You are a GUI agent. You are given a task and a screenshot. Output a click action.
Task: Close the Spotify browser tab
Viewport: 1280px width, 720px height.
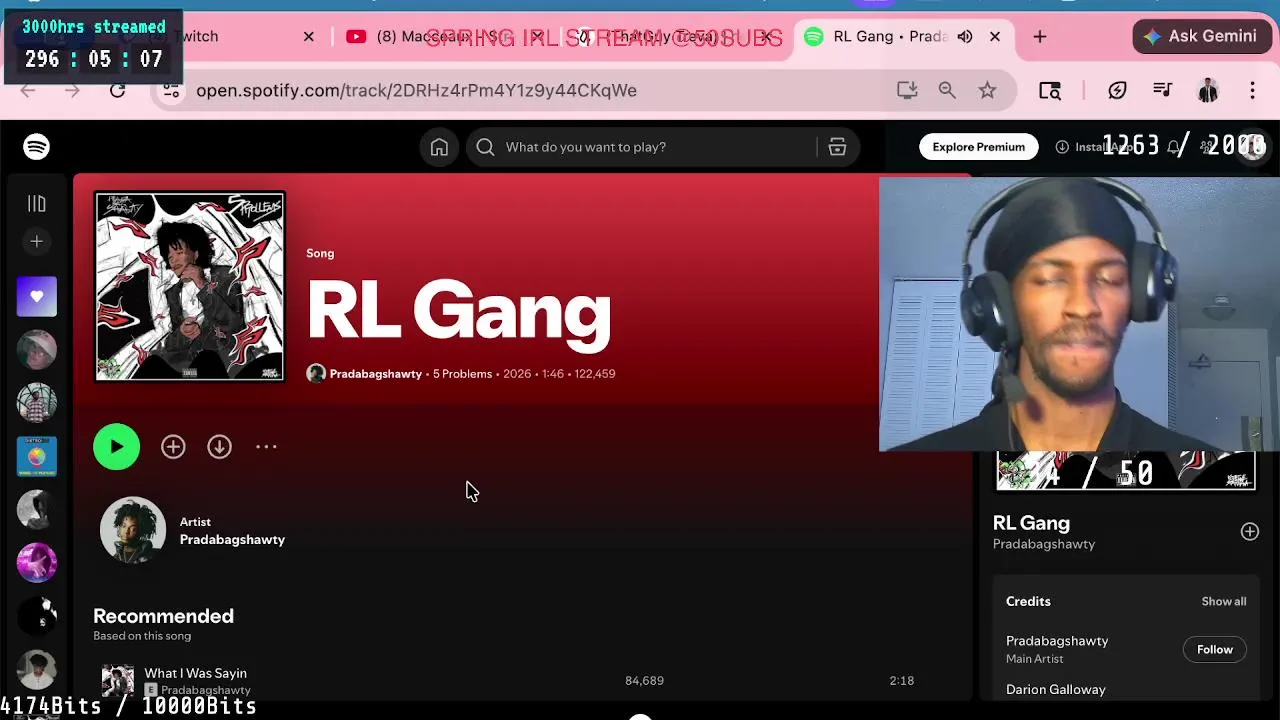[995, 37]
